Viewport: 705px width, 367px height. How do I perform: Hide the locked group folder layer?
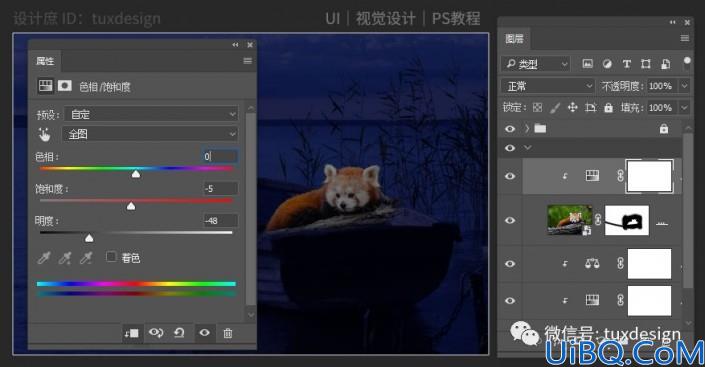(510, 129)
